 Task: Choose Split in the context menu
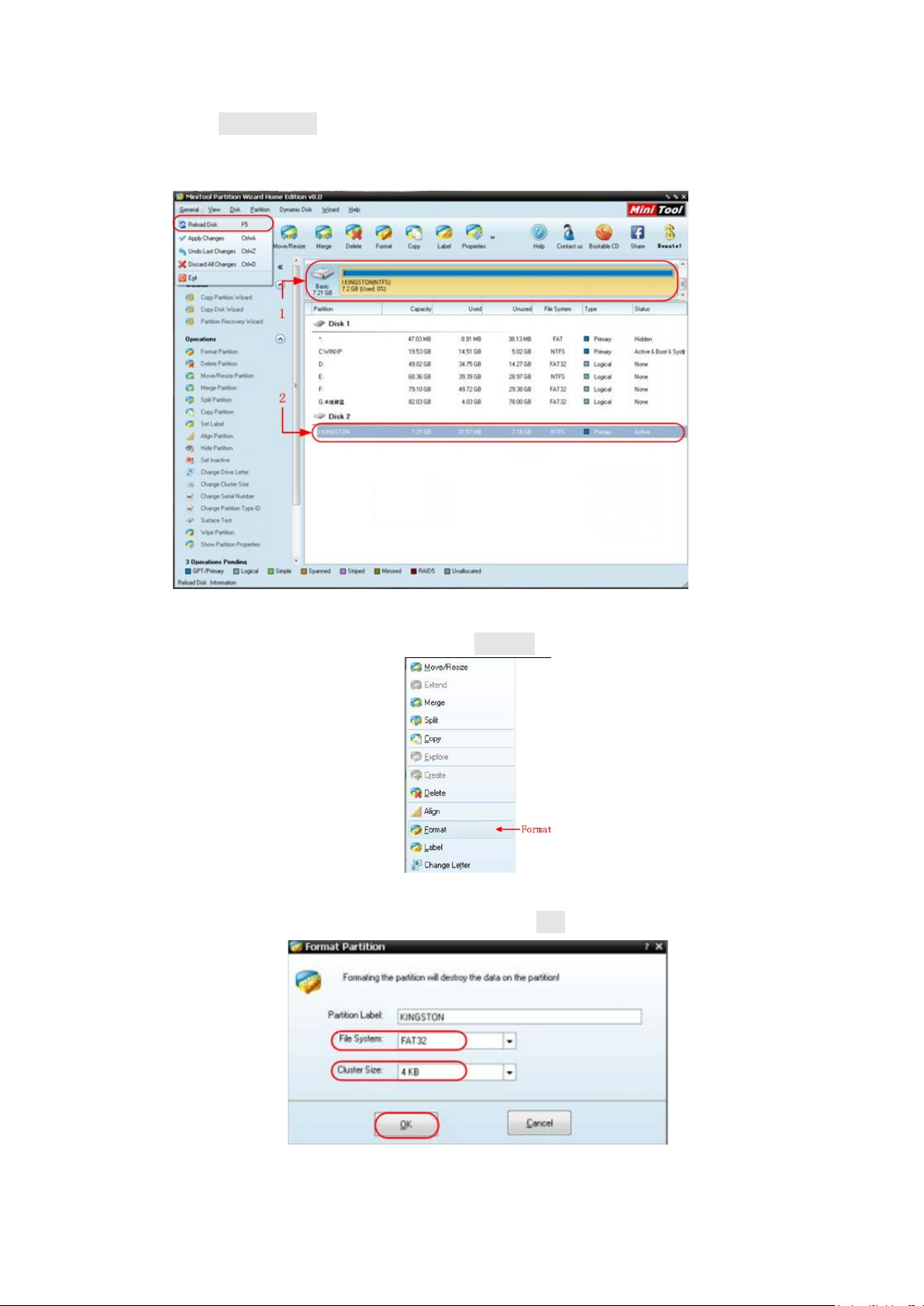point(460,720)
